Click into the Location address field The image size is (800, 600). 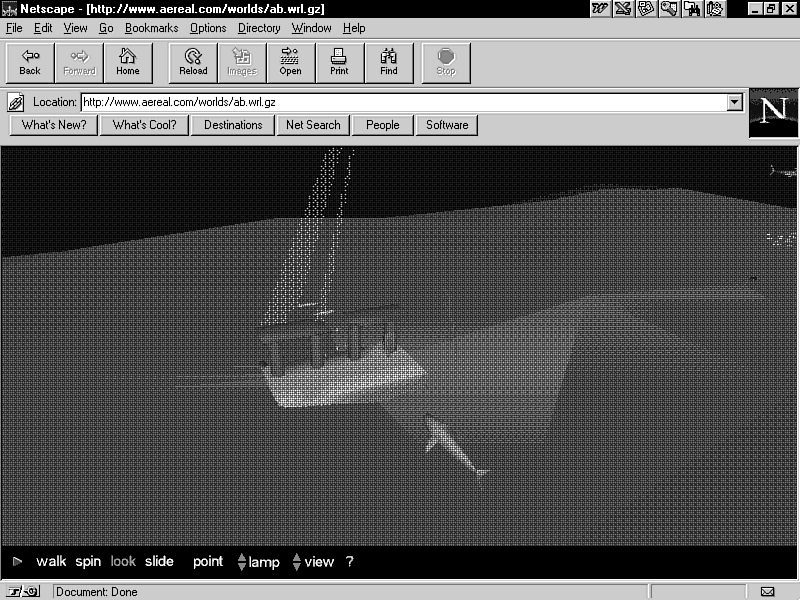point(400,102)
